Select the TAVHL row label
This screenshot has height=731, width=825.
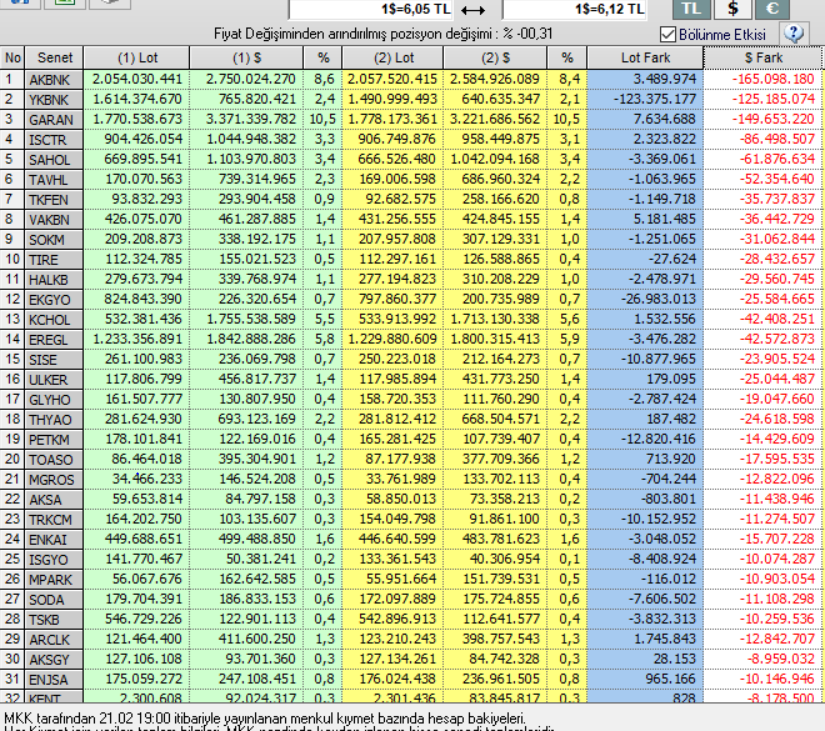pos(54,180)
